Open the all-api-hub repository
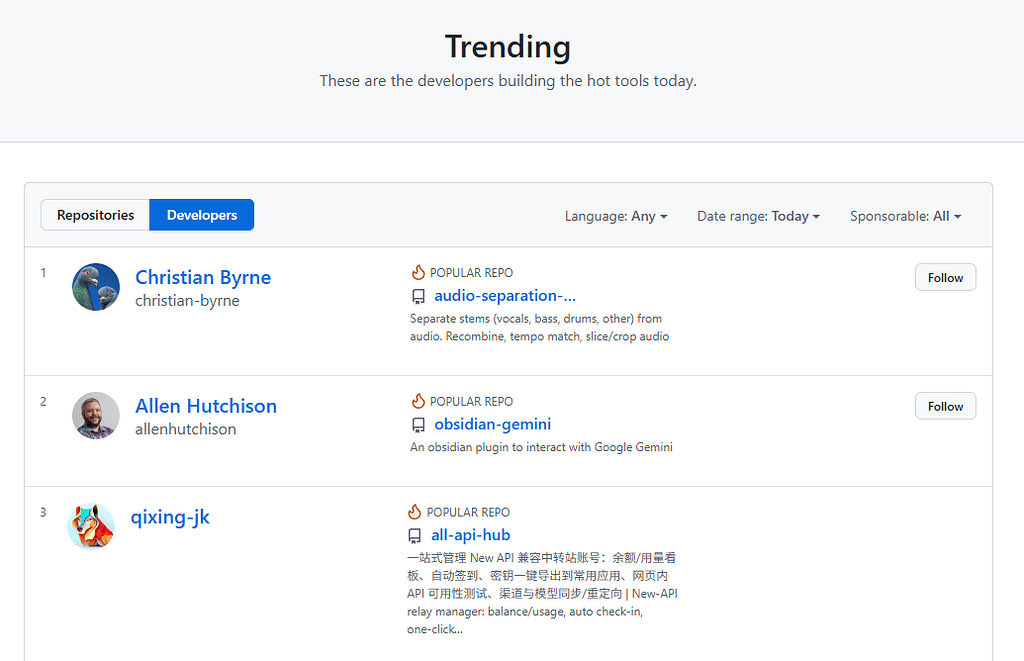 coord(470,535)
